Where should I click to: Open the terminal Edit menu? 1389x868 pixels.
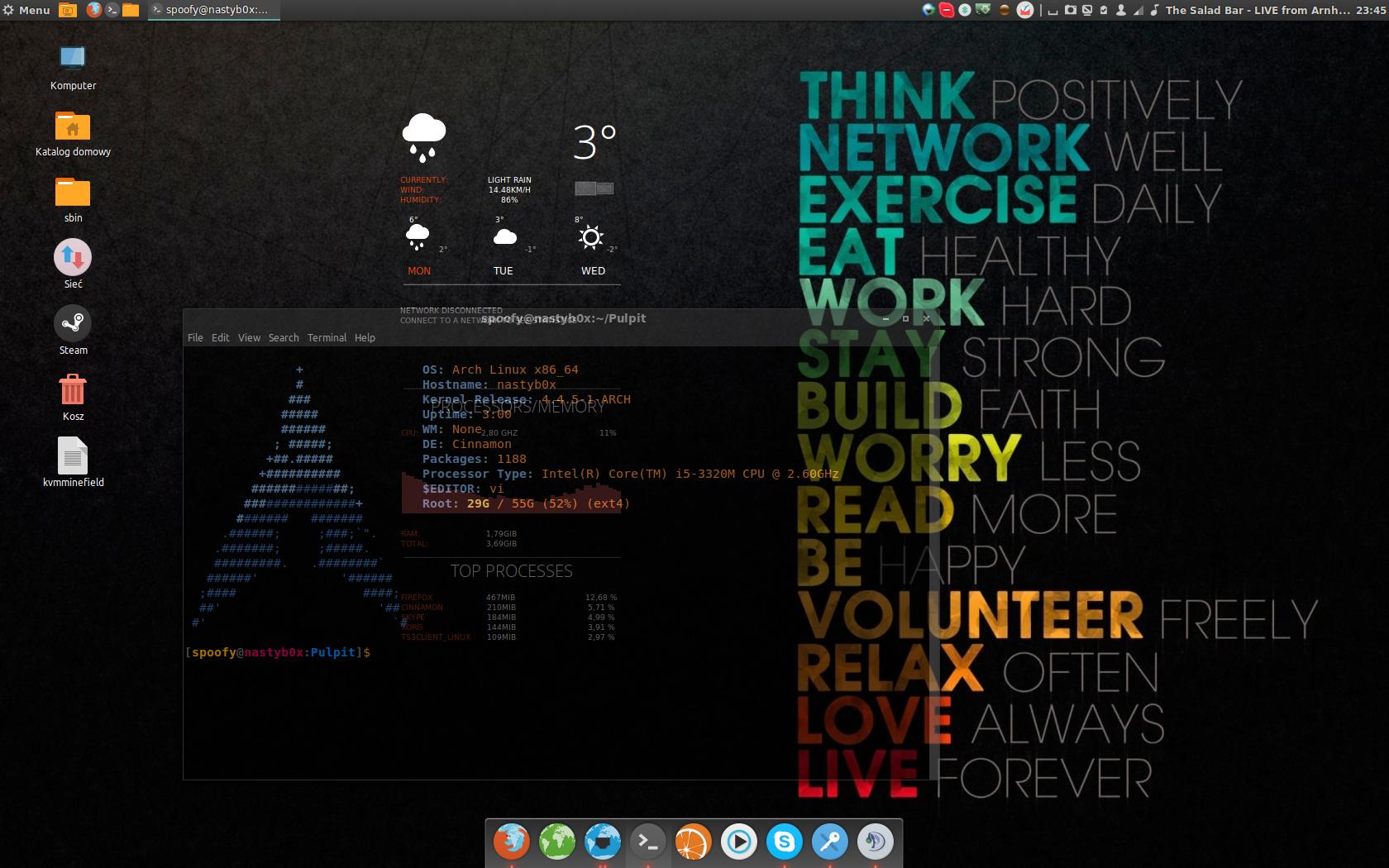220,337
